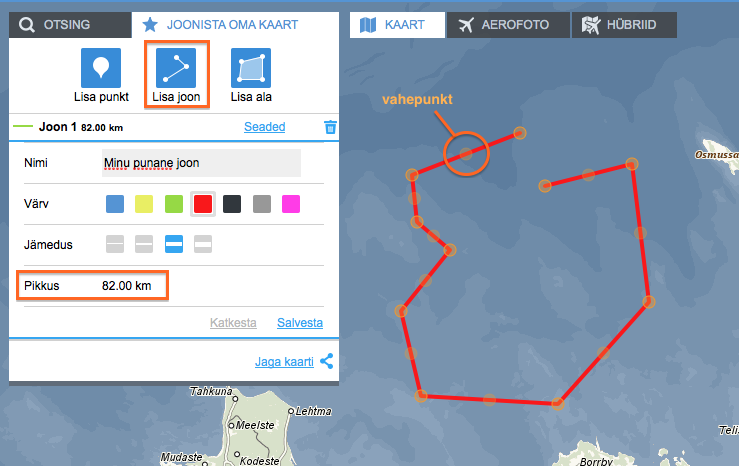The height and width of the screenshot is (466, 739).
Task: Choose the thickest line thickness option
Action: [203, 243]
